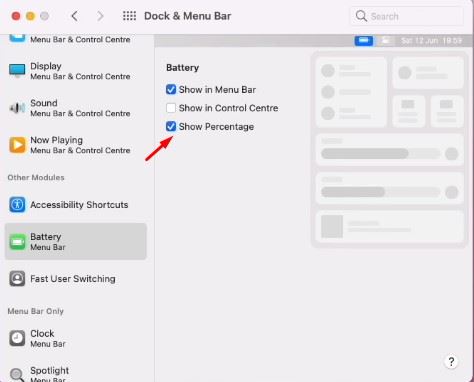The width and height of the screenshot is (474, 382).
Task: Click the Now Playing orange play icon
Action: [17, 145]
